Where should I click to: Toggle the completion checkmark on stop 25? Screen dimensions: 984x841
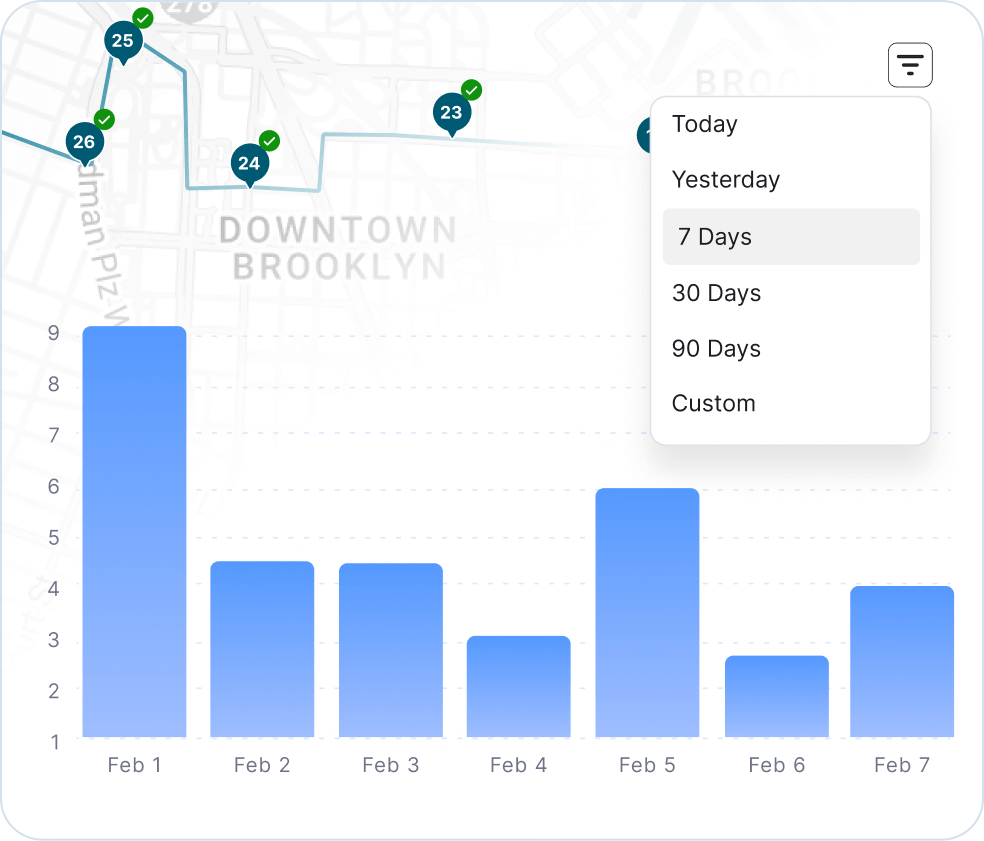142,18
